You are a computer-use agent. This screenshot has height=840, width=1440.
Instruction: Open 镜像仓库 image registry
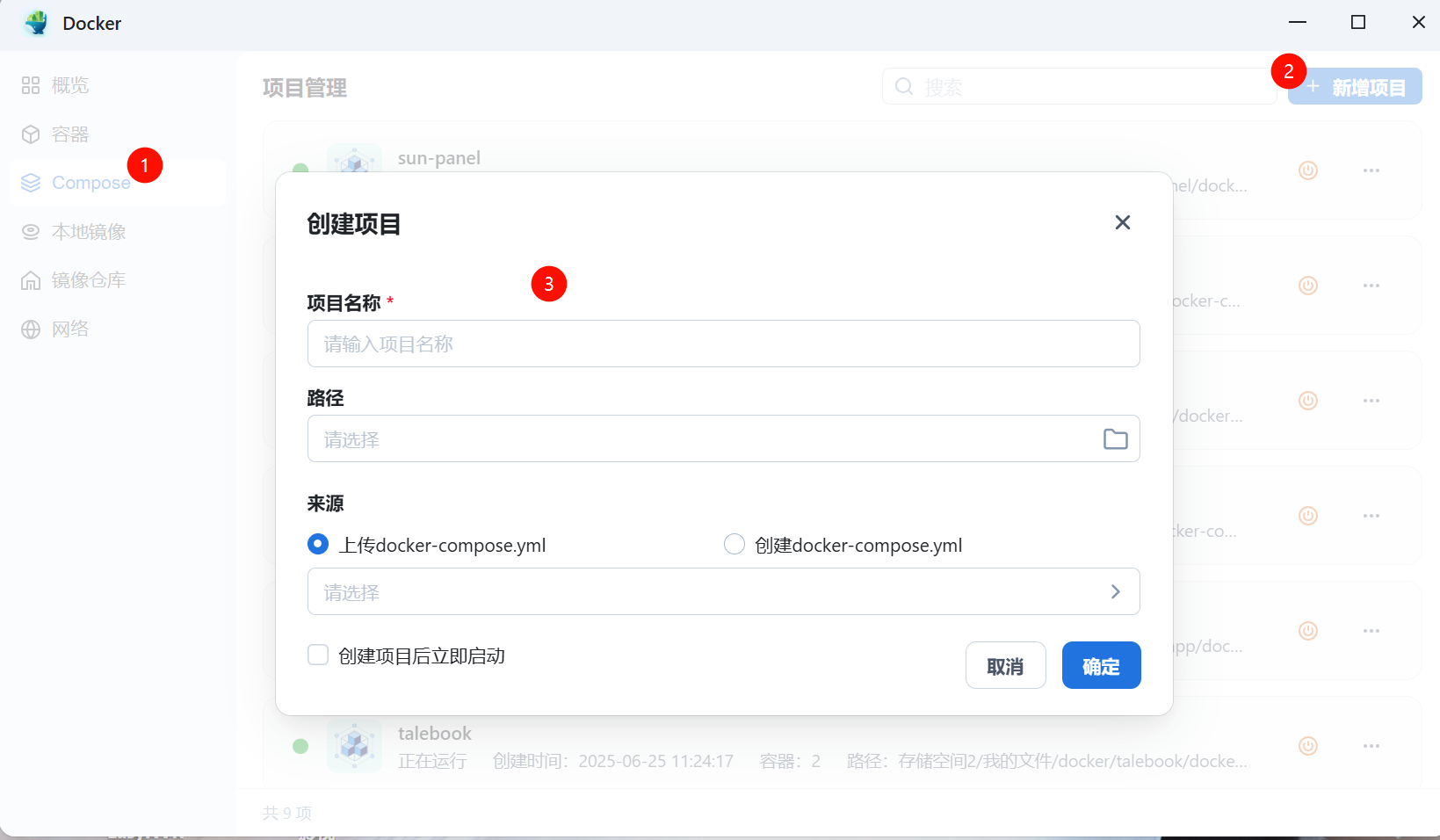click(x=118, y=280)
